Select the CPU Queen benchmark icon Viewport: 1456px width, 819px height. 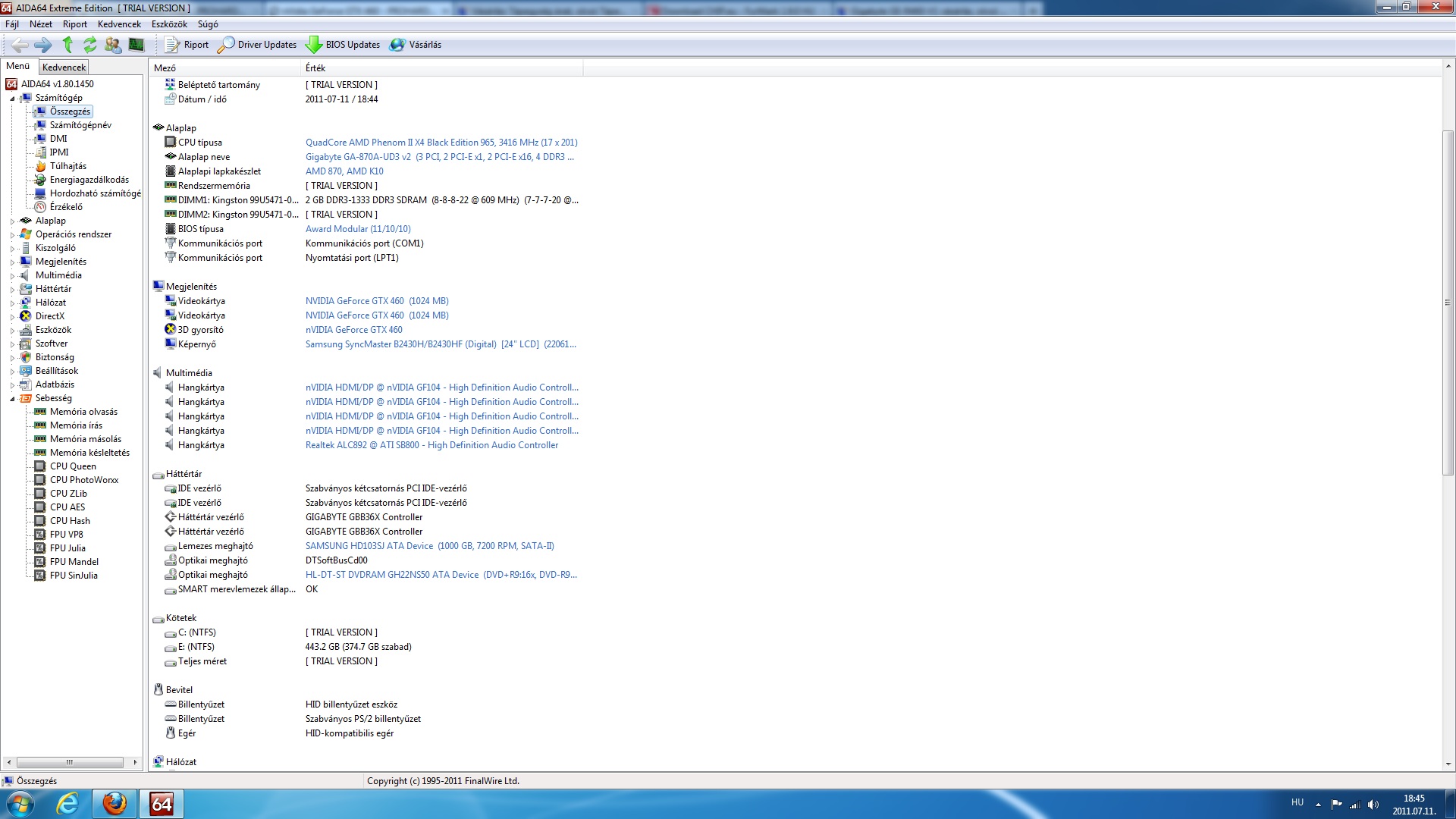[40, 466]
